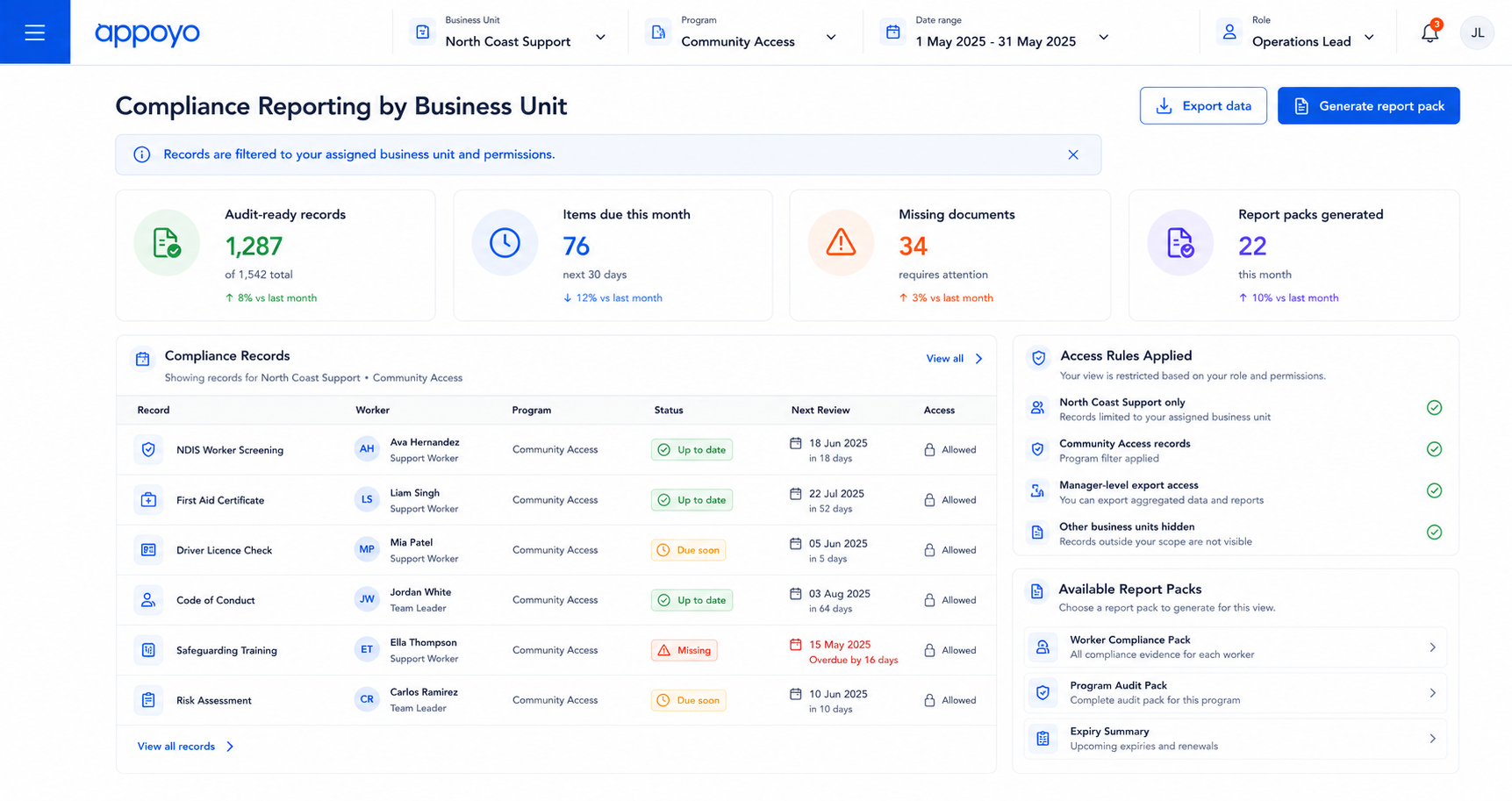
Task: Sort by the Record column header
Action: coord(154,410)
